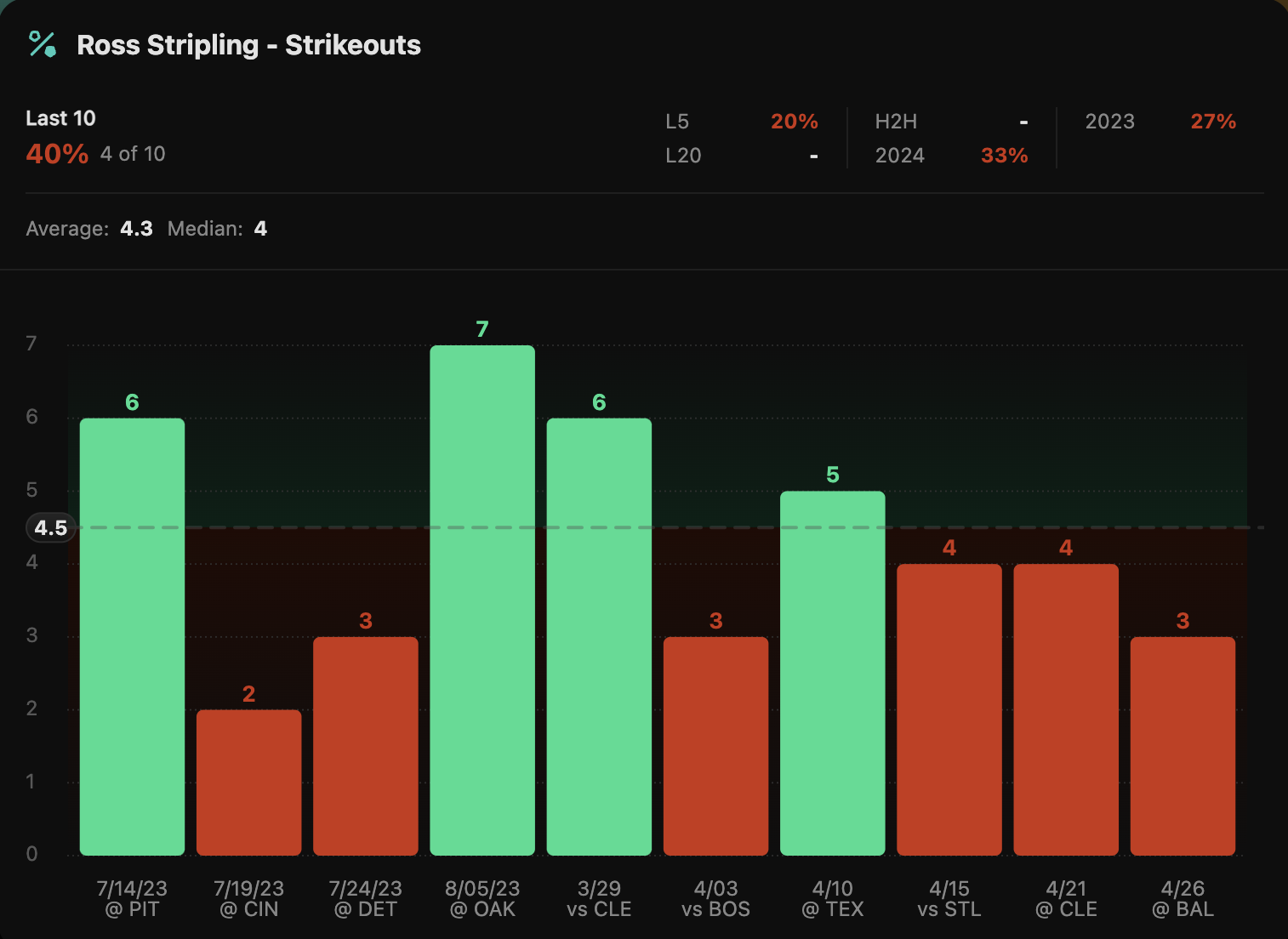Click the 4.5 line threshold badge

(51, 528)
